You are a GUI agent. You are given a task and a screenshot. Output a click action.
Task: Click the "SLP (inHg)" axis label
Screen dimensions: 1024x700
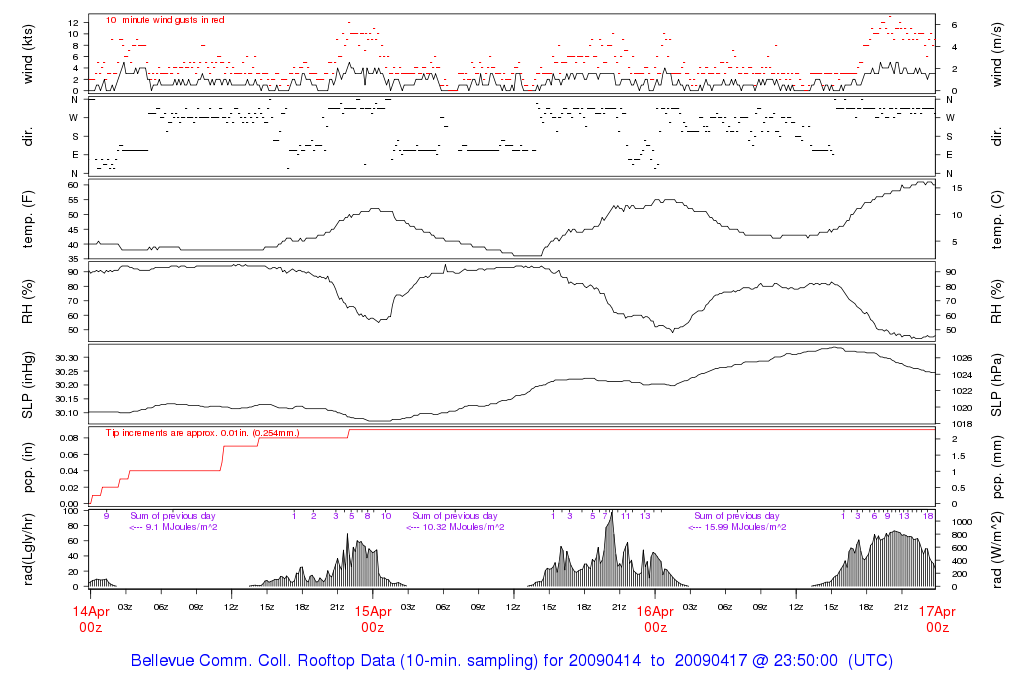(27, 385)
